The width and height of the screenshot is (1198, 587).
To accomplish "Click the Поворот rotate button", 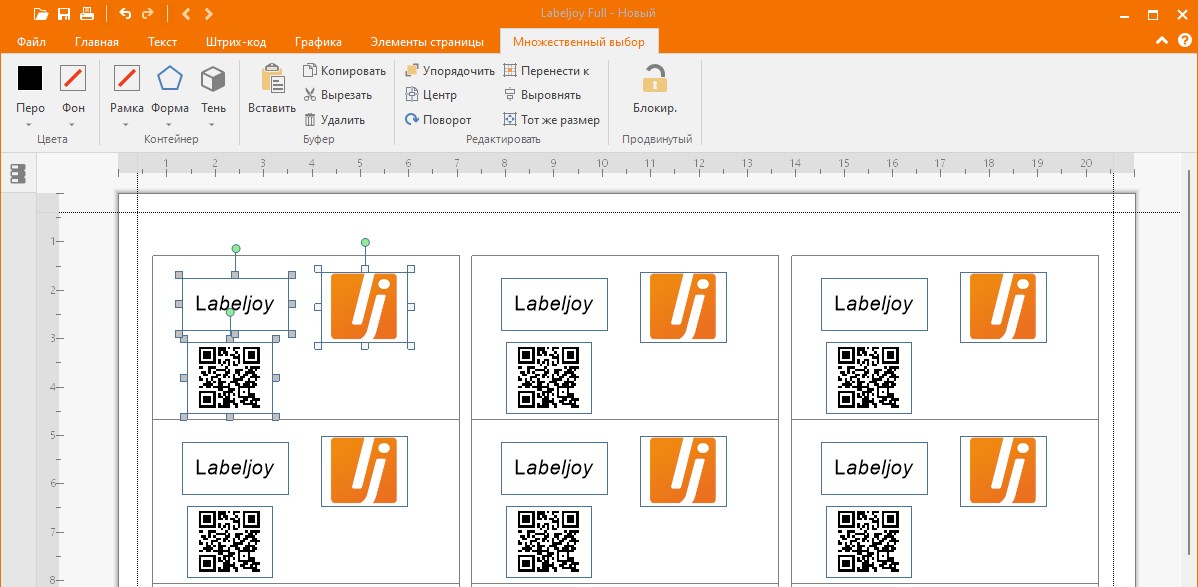I will pos(438,119).
